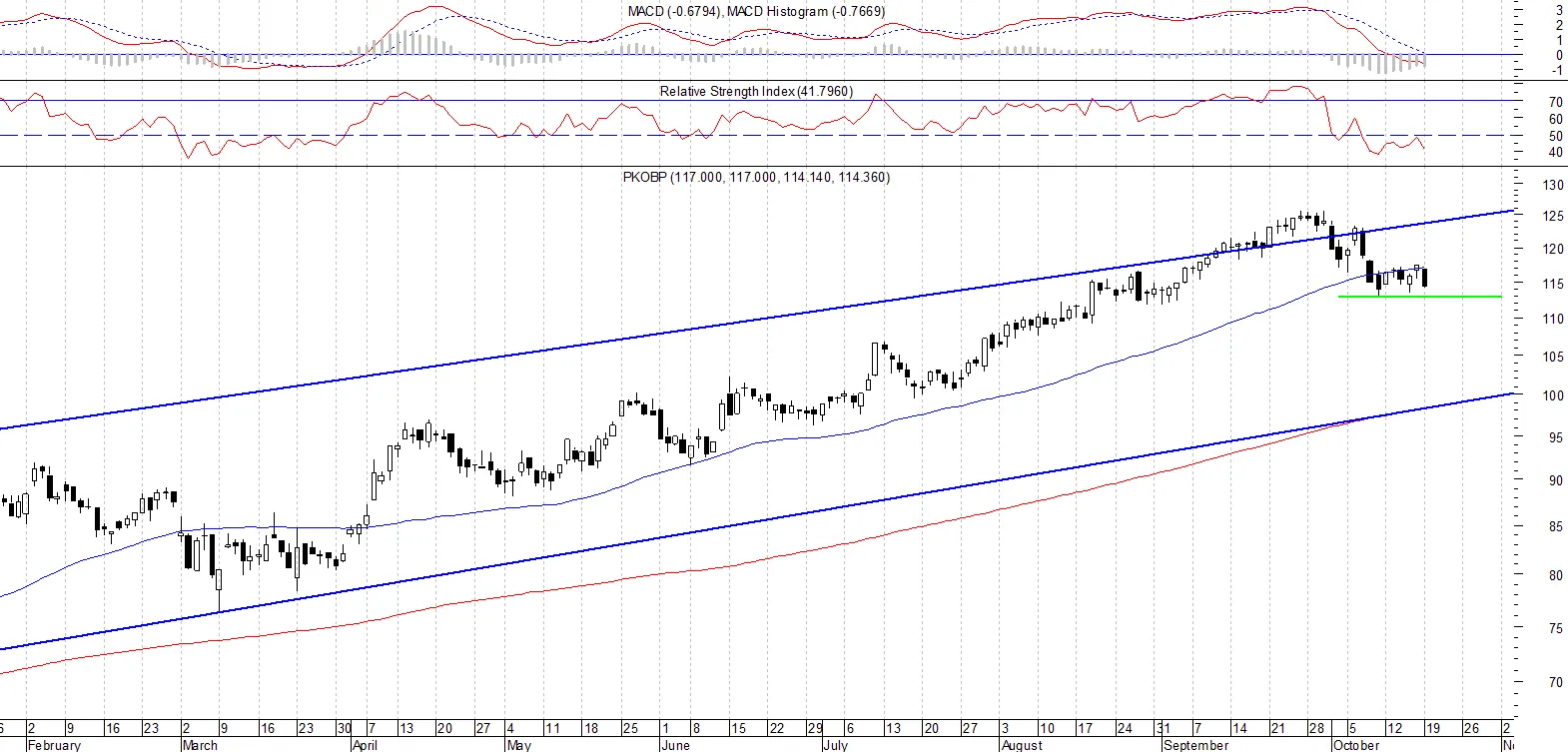Click the July month label
This screenshot has width=1568, height=752.
[x=835, y=745]
